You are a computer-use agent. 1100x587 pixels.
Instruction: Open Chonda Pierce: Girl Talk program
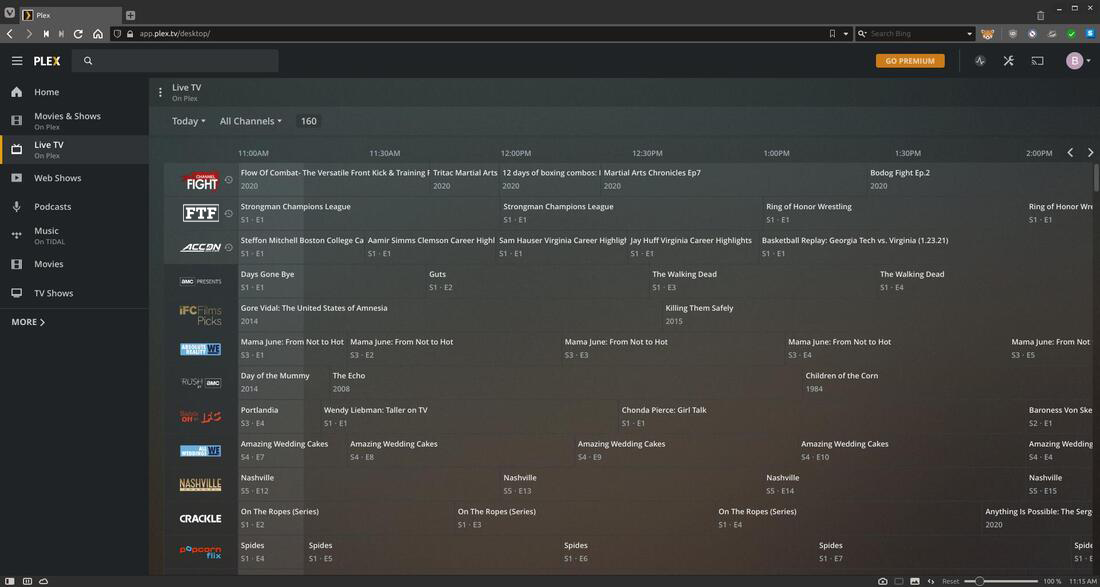822,417
